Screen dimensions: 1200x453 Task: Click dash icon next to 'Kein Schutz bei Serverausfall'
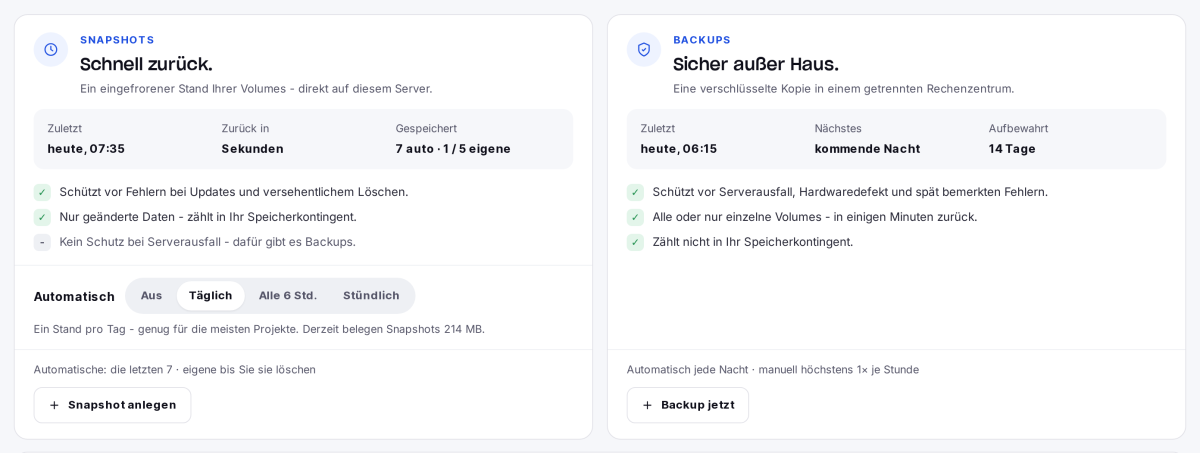tap(42, 242)
